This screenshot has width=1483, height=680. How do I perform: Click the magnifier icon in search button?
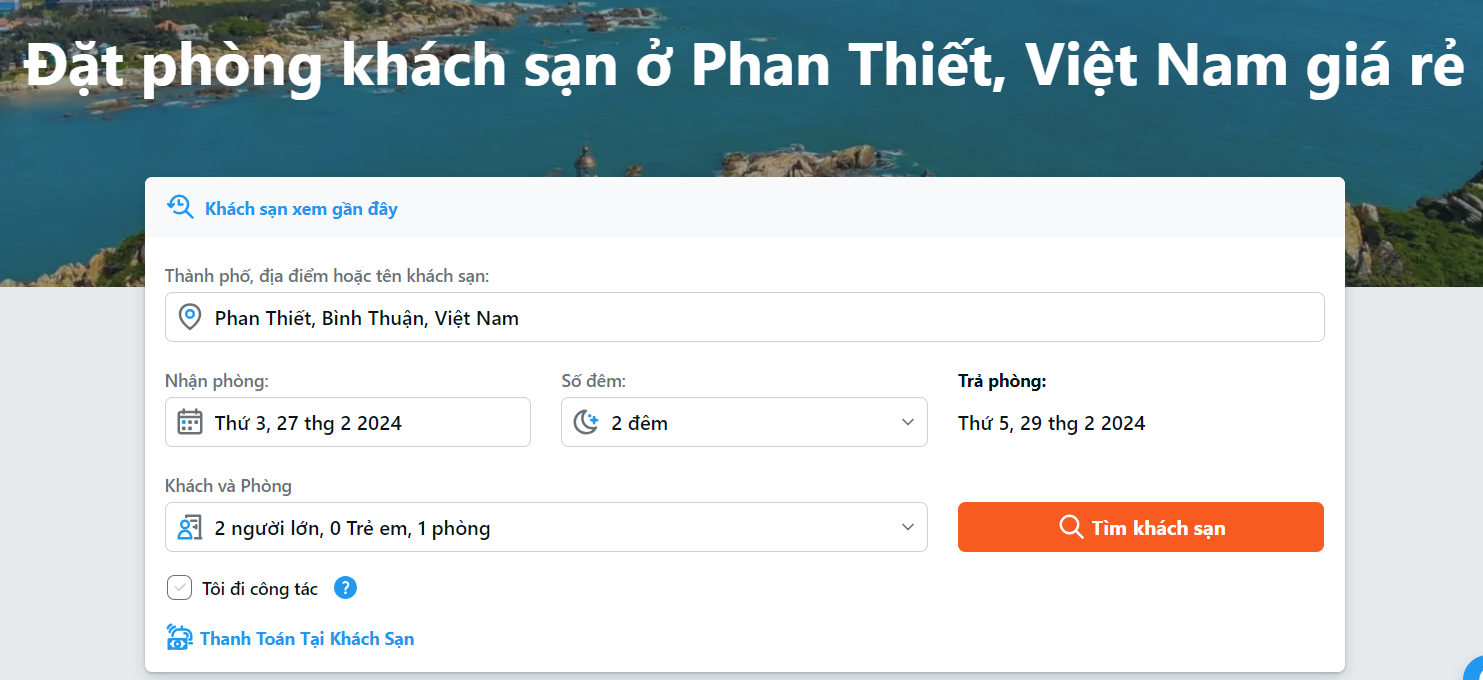pyautogui.click(x=1071, y=527)
